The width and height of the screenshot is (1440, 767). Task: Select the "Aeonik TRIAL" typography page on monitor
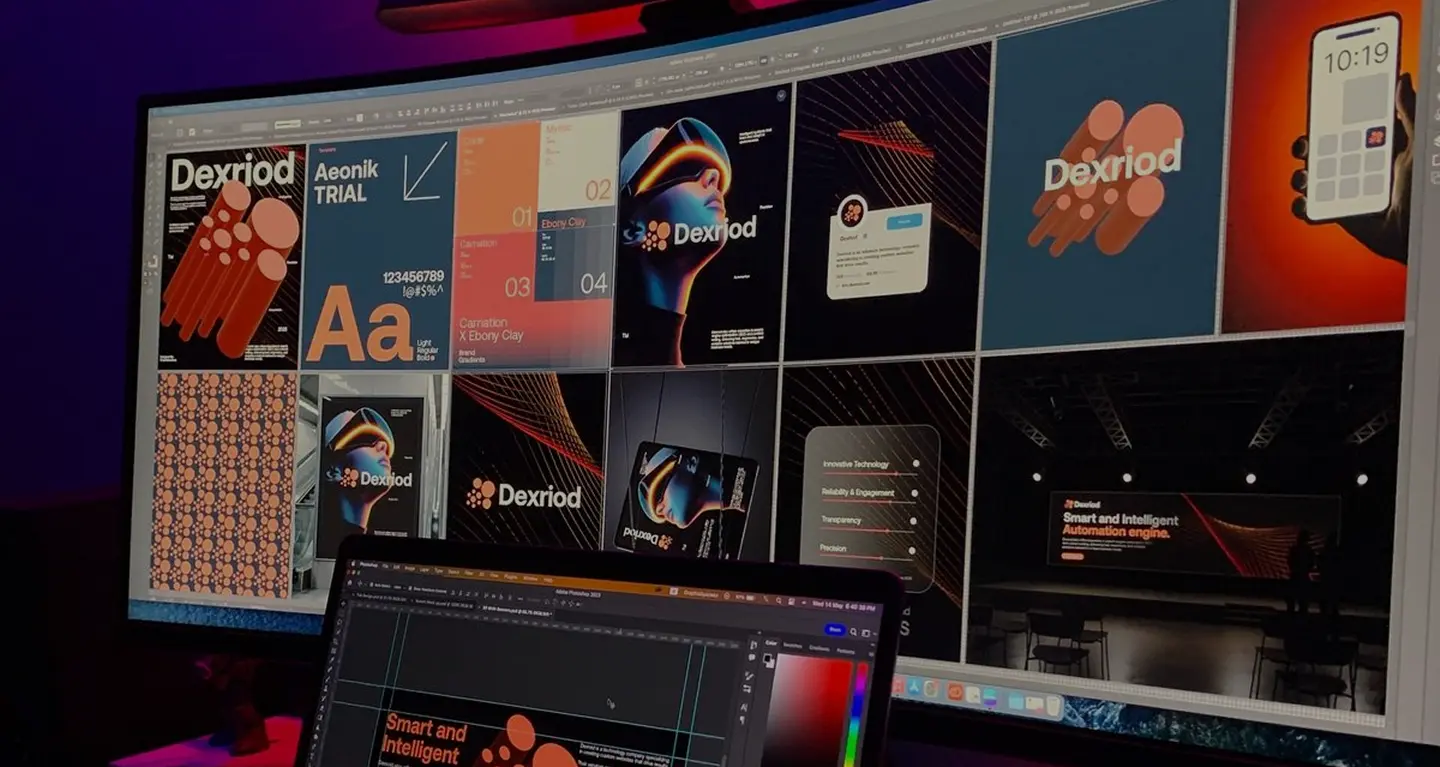tap(379, 254)
